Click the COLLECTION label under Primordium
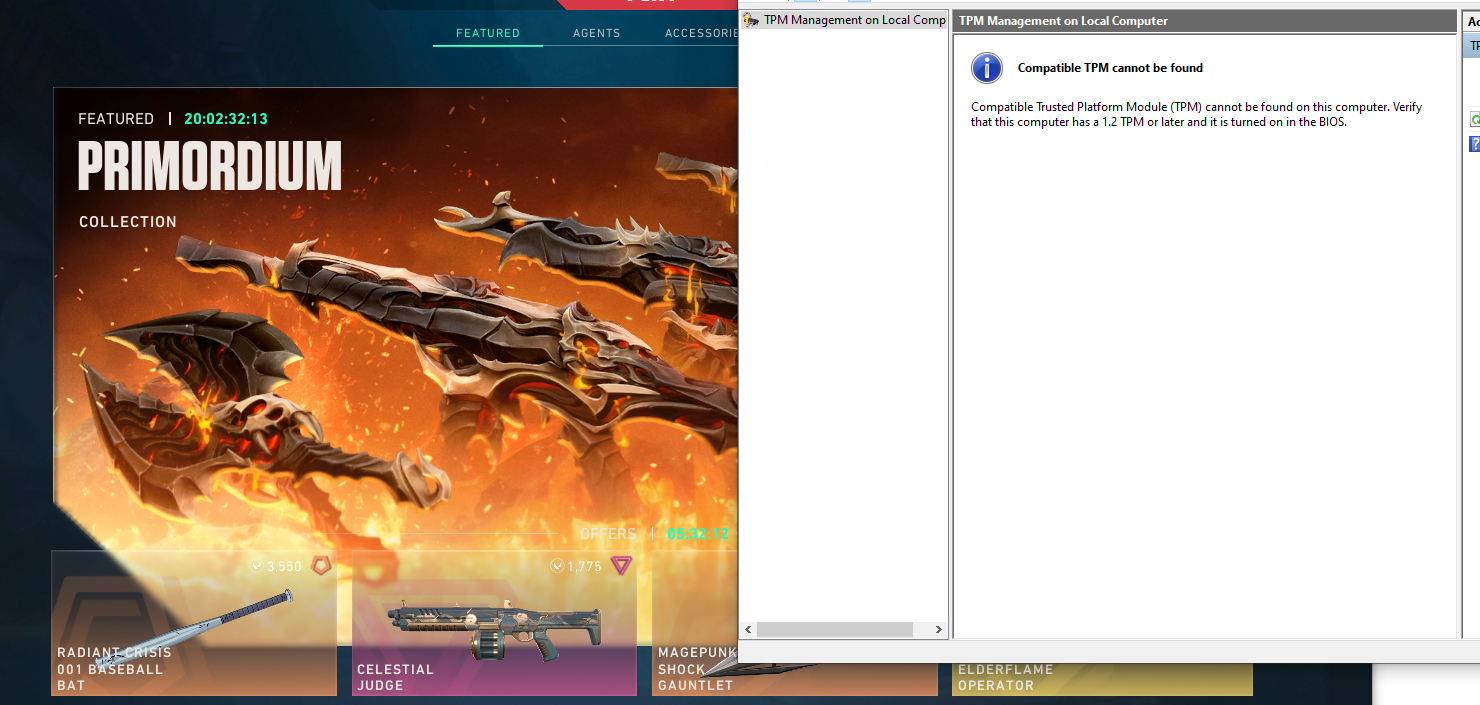Viewport: 1480px width, 705px height. [x=128, y=222]
